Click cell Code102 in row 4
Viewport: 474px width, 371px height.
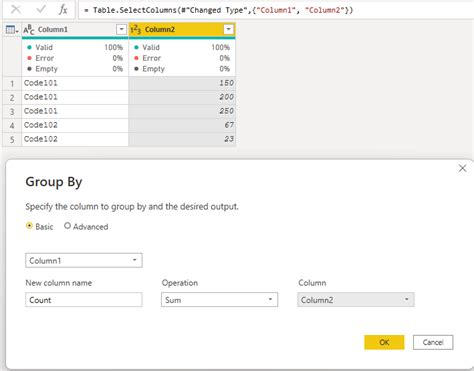click(75, 125)
